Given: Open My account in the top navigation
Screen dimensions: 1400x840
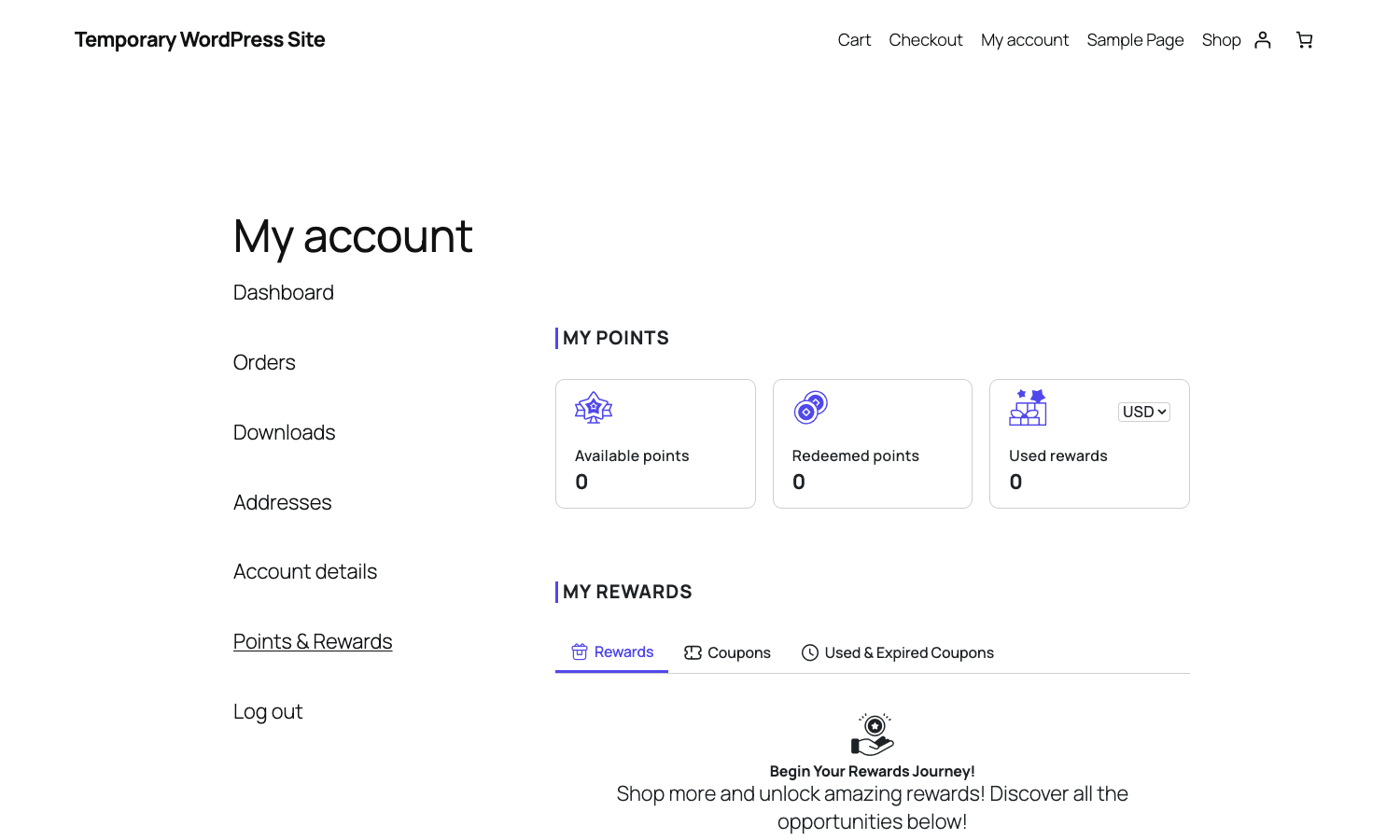Looking at the screenshot, I should point(1025,40).
